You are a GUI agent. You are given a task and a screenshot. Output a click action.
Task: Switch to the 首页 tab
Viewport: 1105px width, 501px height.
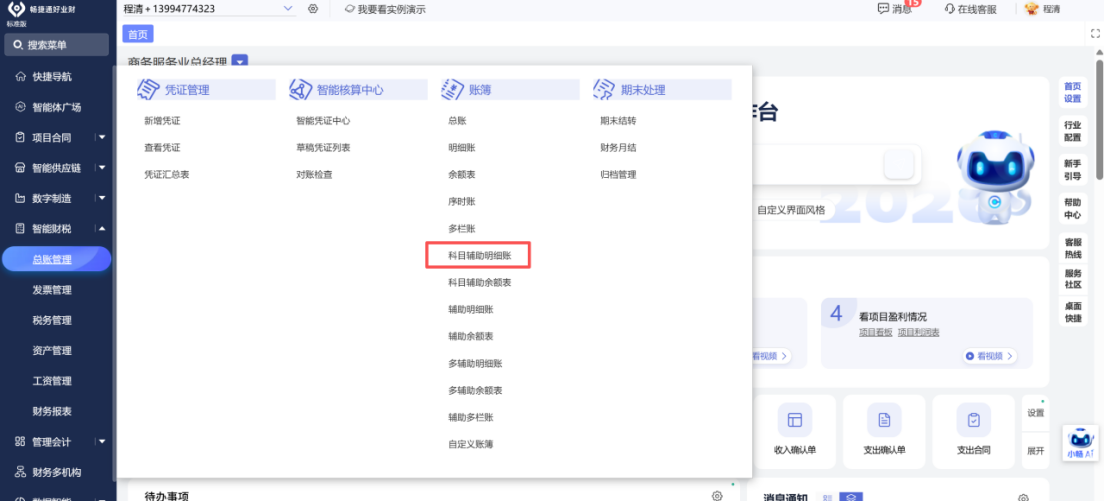click(x=138, y=34)
